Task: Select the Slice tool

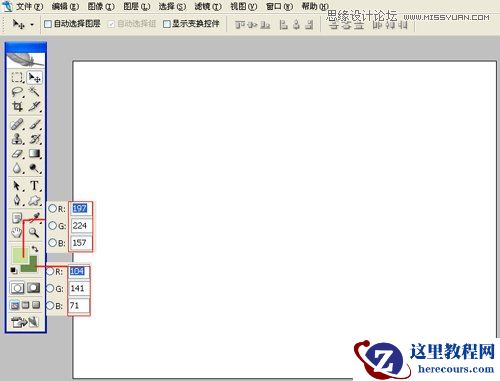Action: pos(34,106)
